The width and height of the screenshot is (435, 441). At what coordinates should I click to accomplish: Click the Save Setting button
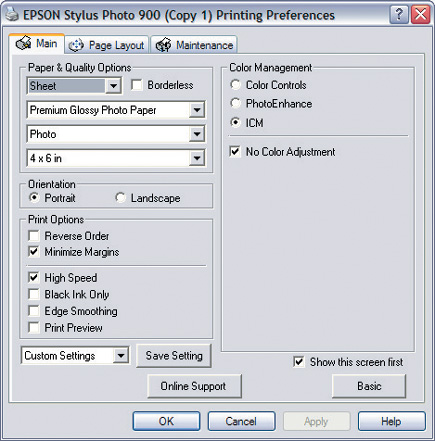click(174, 356)
